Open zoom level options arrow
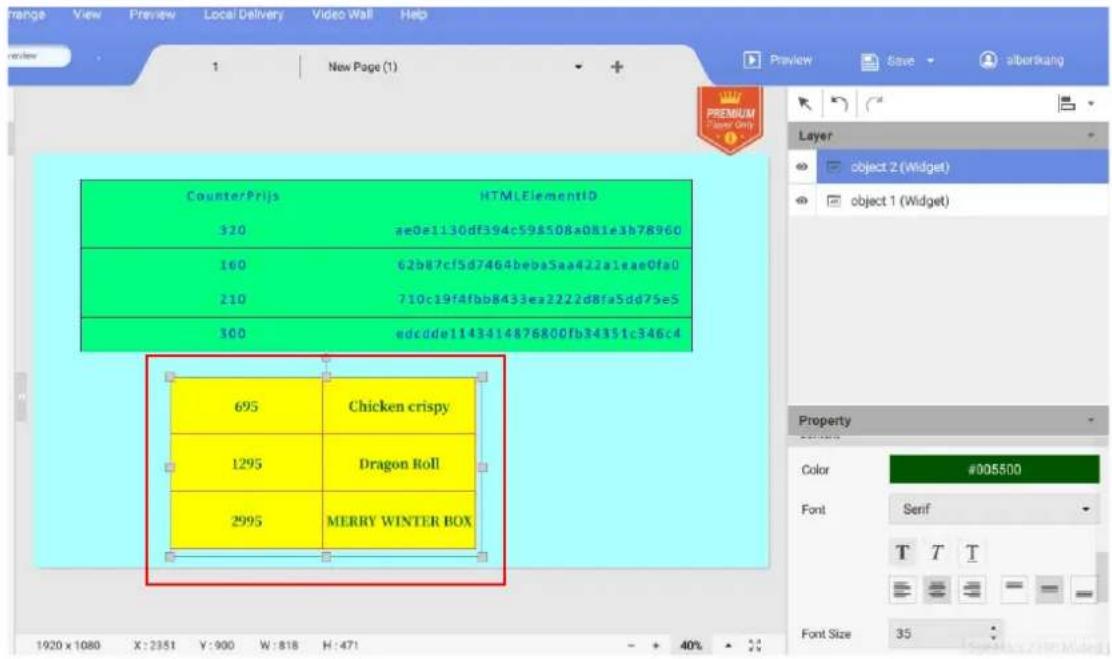The height and width of the screenshot is (659, 1112). 728,646
